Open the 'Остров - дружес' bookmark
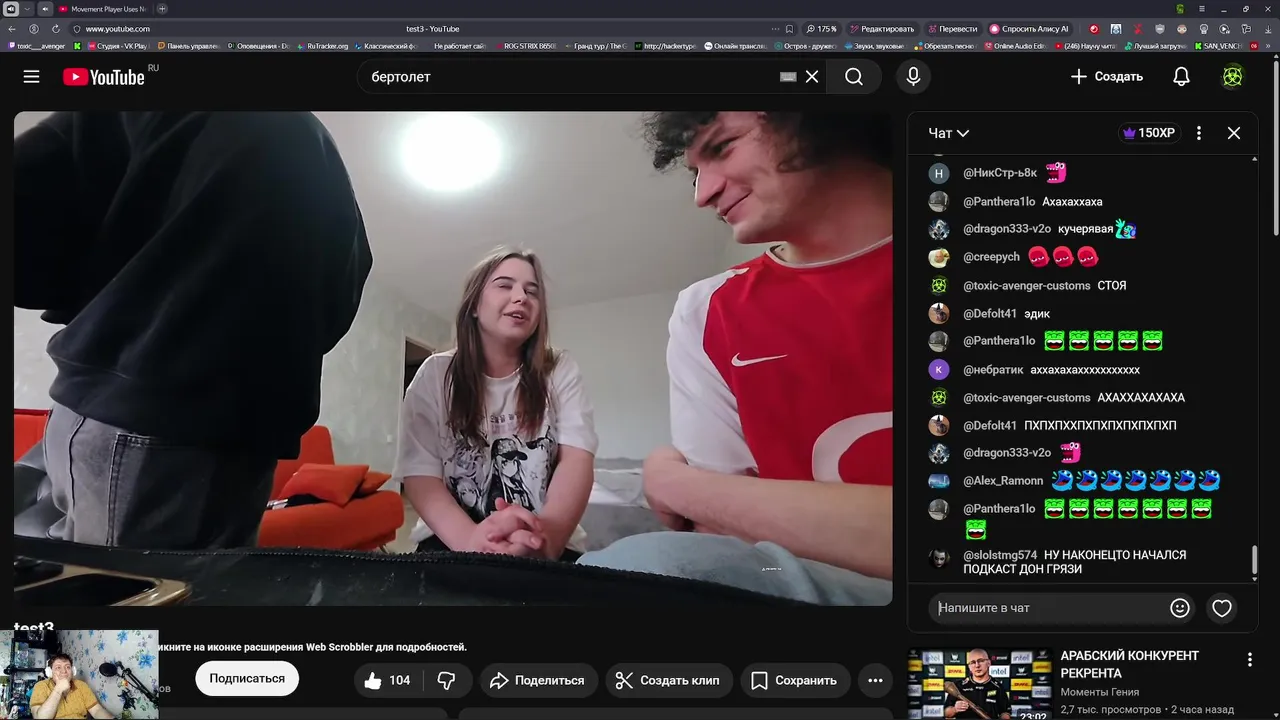The image size is (1280, 720). [805, 46]
